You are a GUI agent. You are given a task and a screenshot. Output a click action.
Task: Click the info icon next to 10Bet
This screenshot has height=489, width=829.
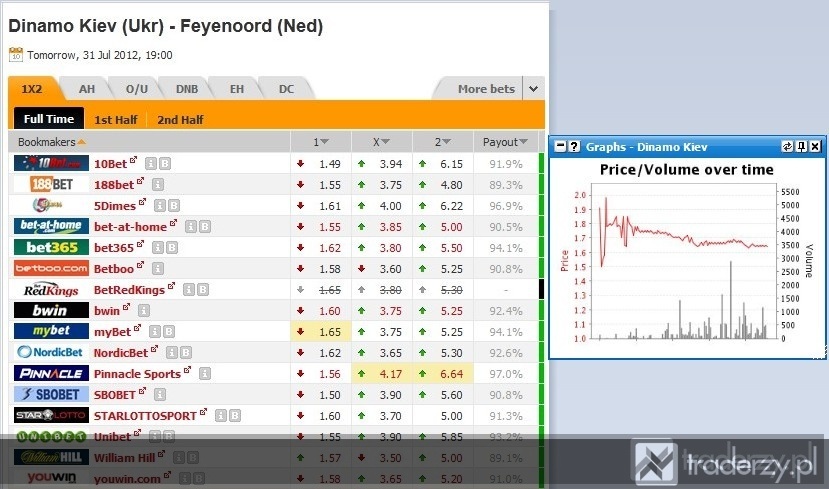click(x=151, y=164)
